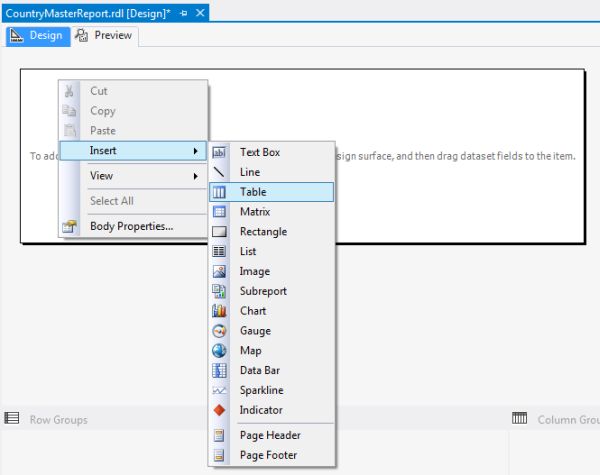Viewport: 600px width, 475px height.
Task: Click the Rectangle shape icon
Action: (219, 232)
